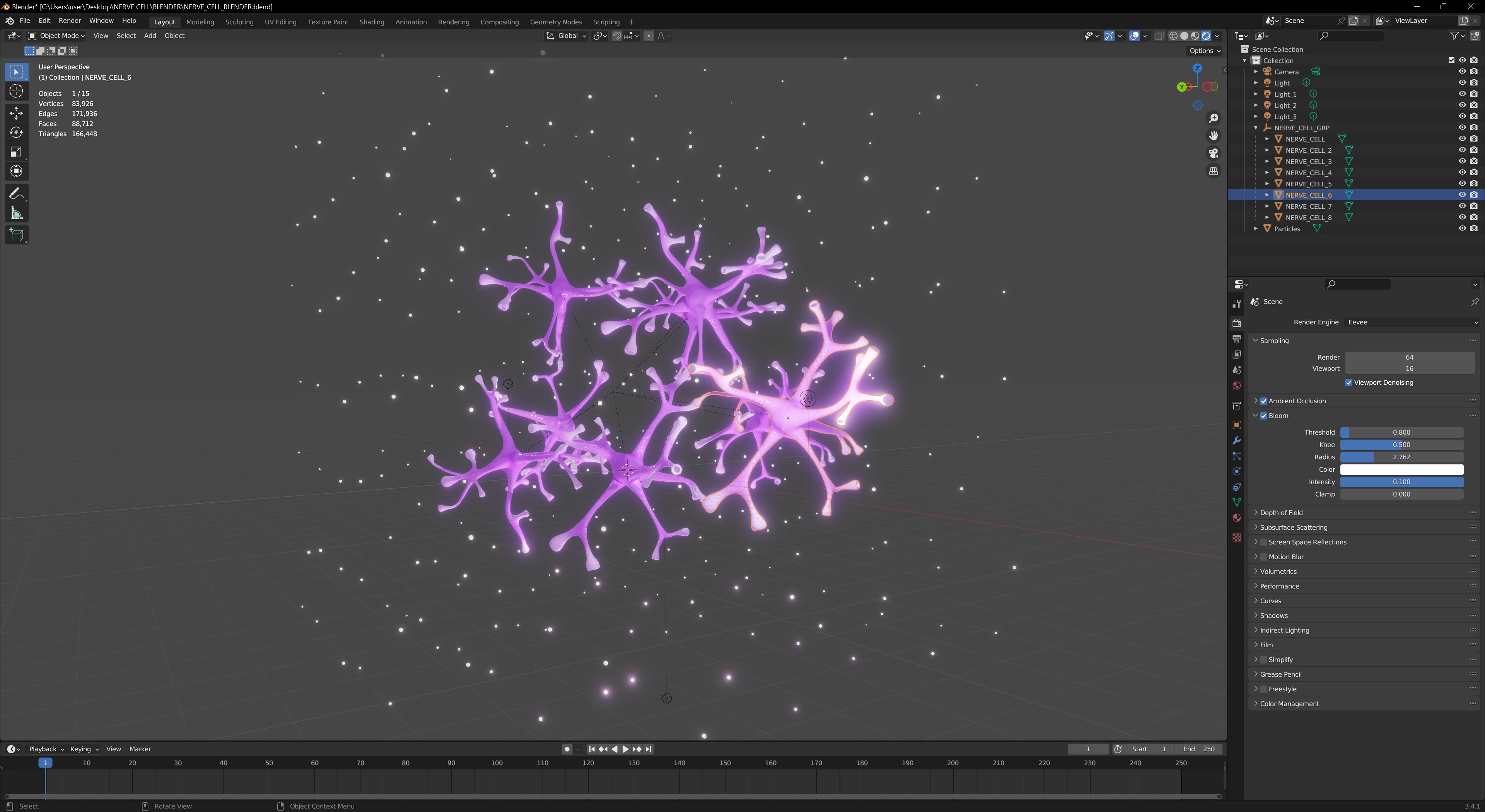Click the Options button in viewport
This screenshot has height=812, width=1485.
coord(1204,51)
